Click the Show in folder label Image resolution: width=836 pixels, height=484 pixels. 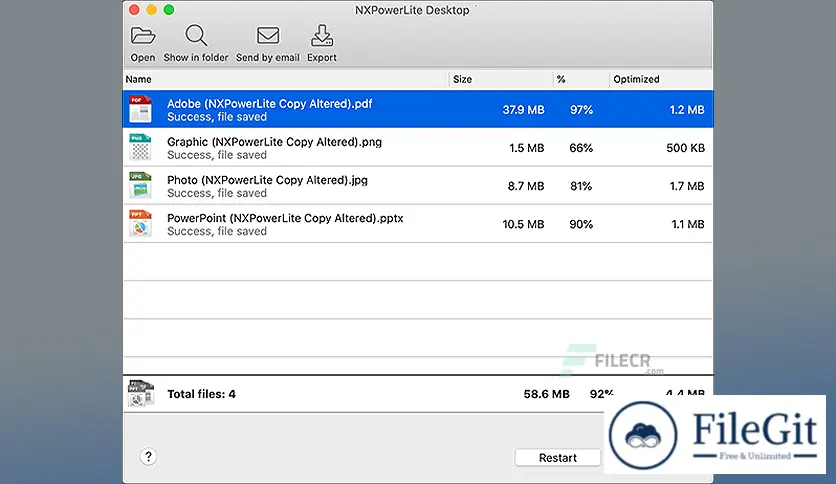click(x=196, y=58)
